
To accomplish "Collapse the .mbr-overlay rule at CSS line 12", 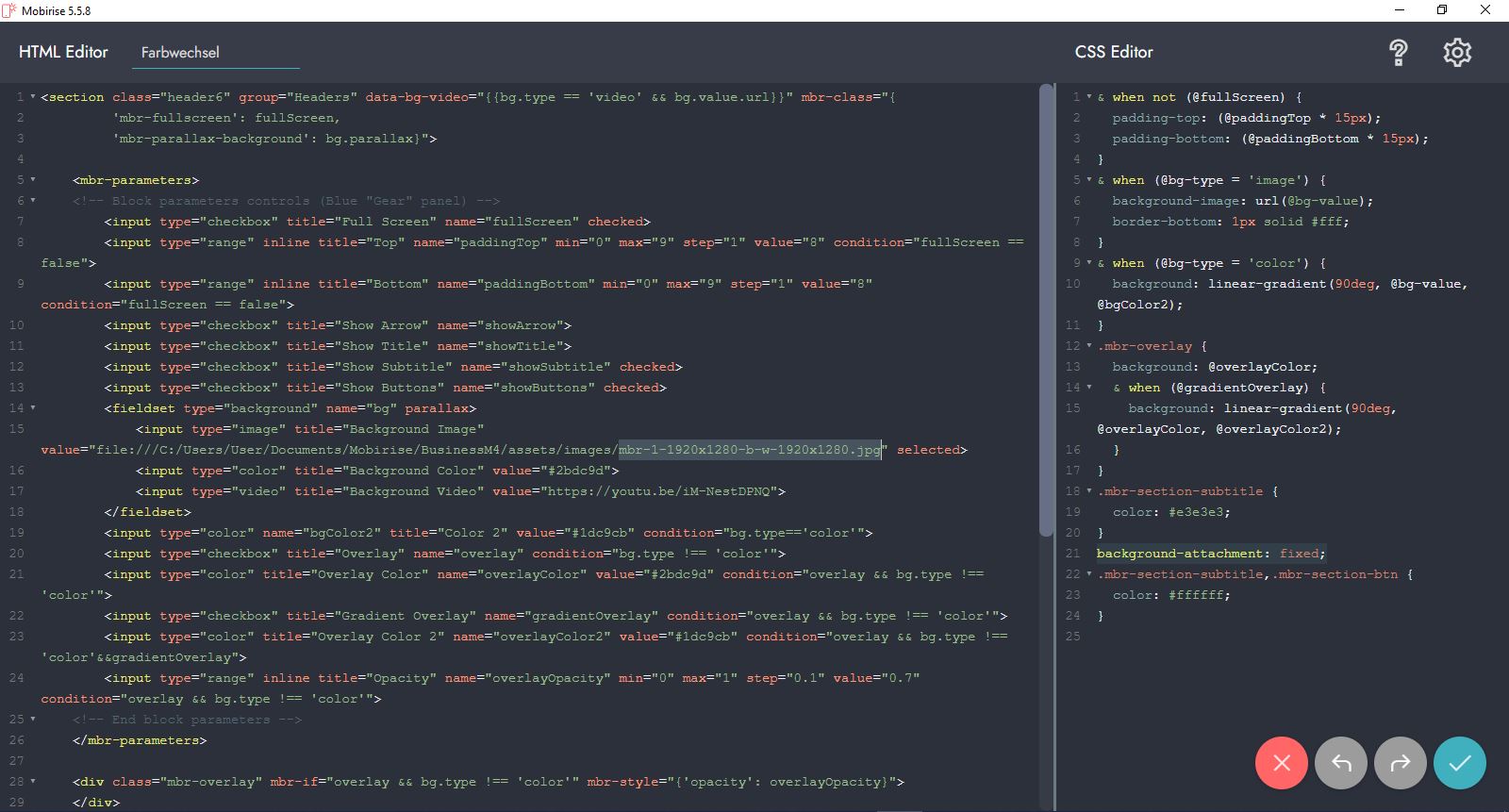I will pyautogui.click(x=1089, y=346).
